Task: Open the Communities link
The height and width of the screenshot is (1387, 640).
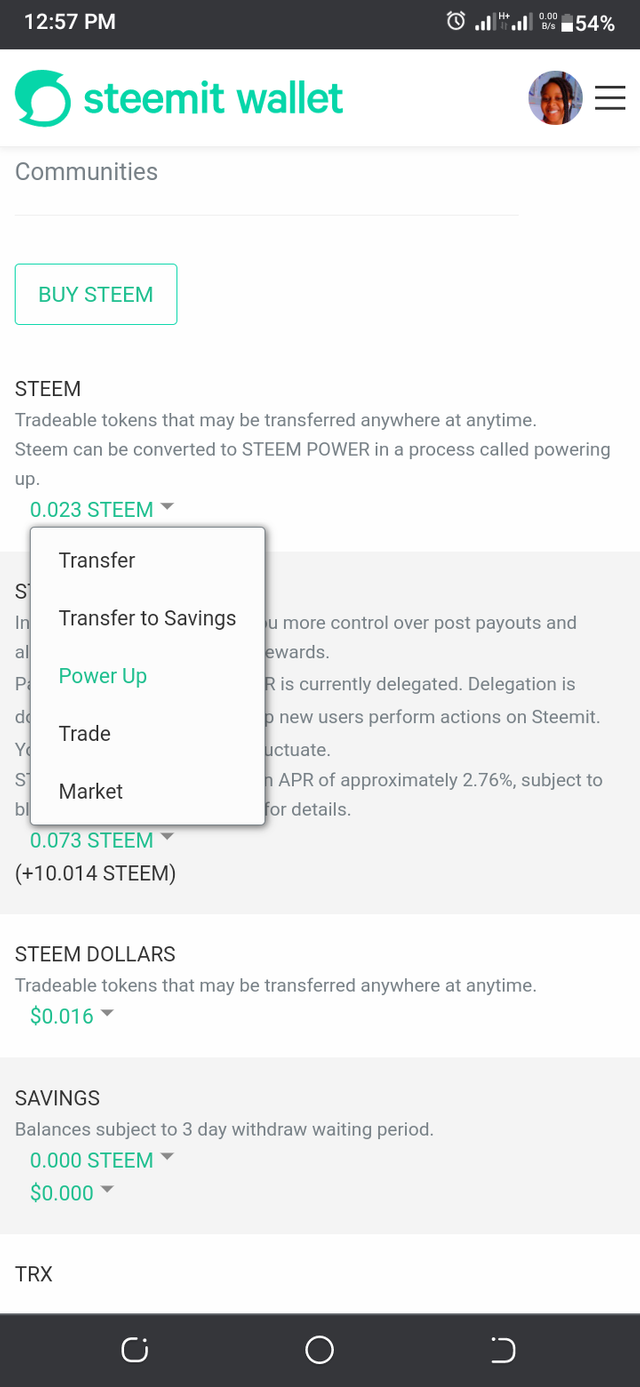Action: pos(87,172)
